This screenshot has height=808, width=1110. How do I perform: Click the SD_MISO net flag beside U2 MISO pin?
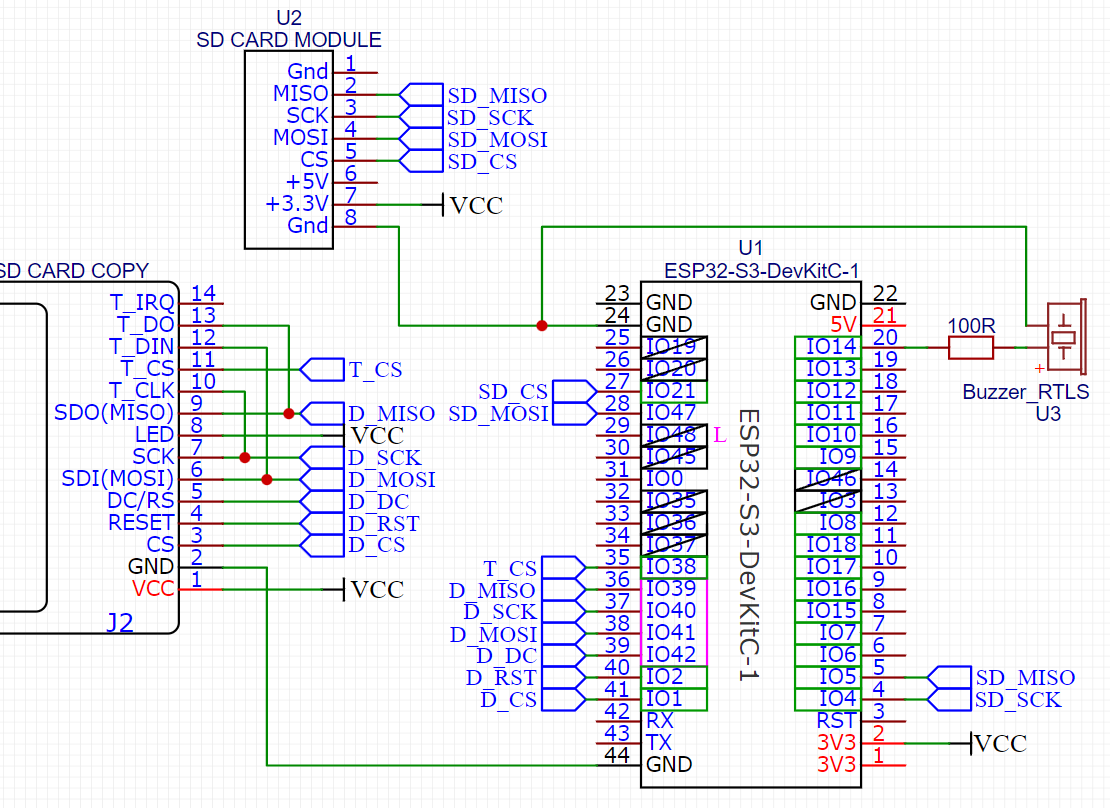point(421,95)
